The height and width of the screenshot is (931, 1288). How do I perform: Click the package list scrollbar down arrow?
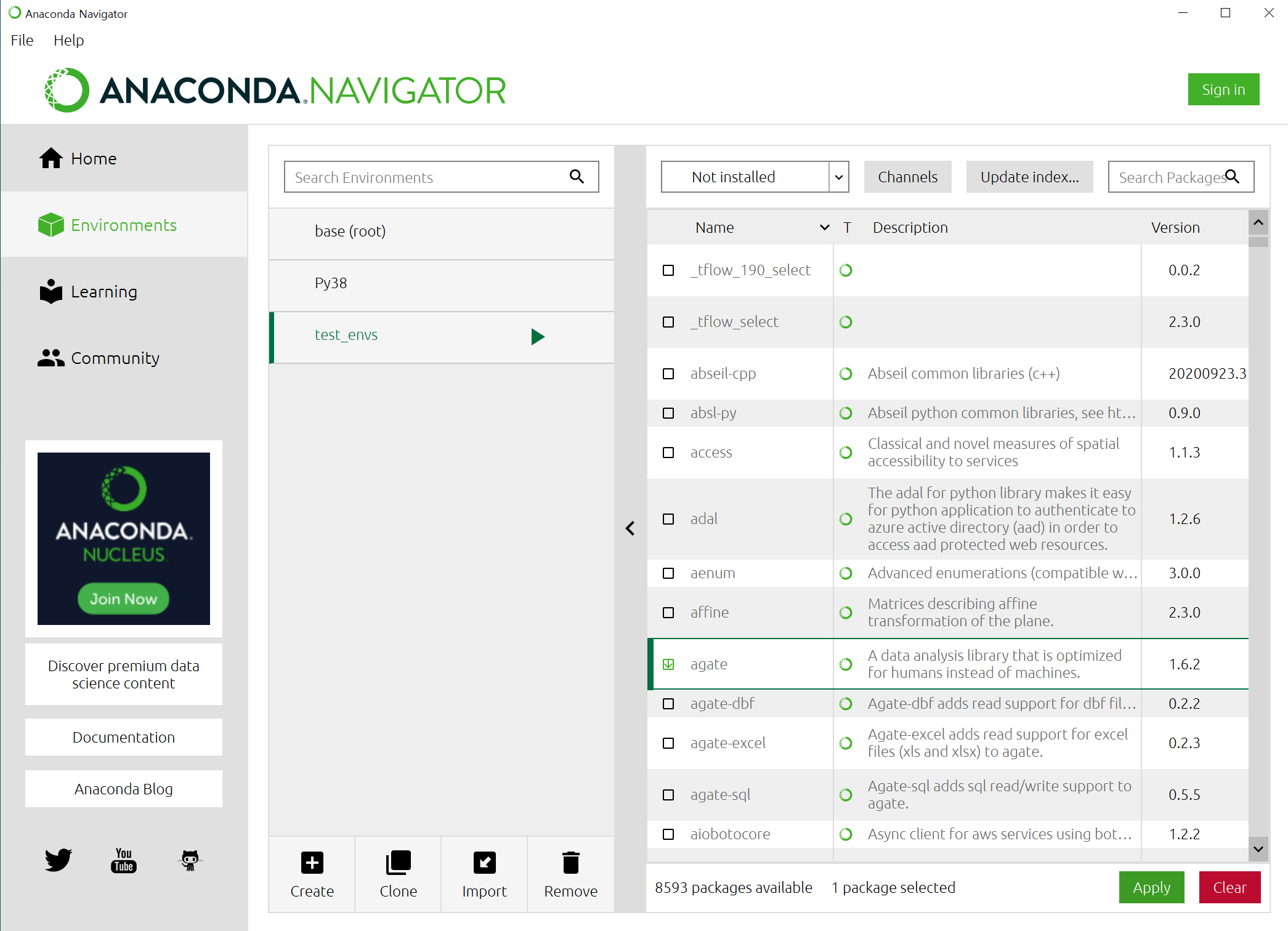point(1258,849)
